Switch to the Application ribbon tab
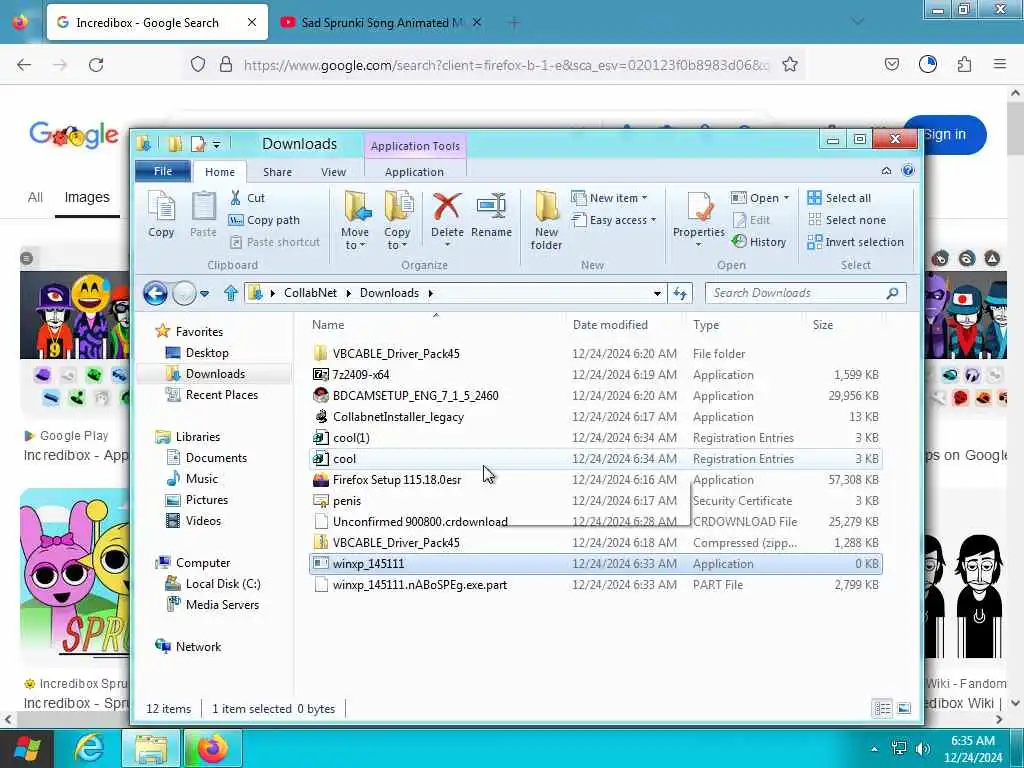 point(414,172)
